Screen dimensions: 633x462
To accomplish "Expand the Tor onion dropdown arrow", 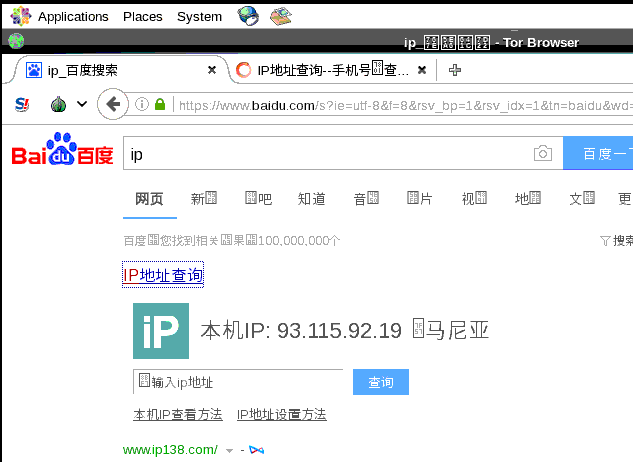I will pos(82,104).
